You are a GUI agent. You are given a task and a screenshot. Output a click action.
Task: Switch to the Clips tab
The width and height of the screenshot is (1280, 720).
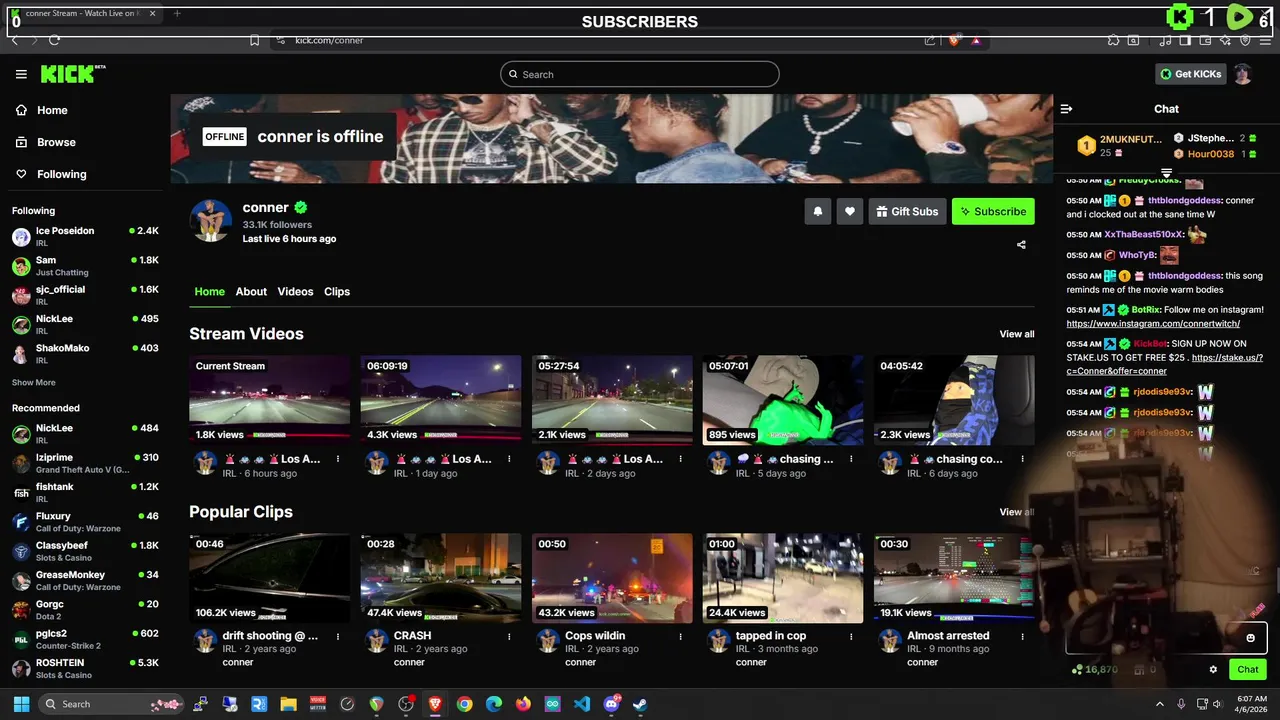[337, 291]
